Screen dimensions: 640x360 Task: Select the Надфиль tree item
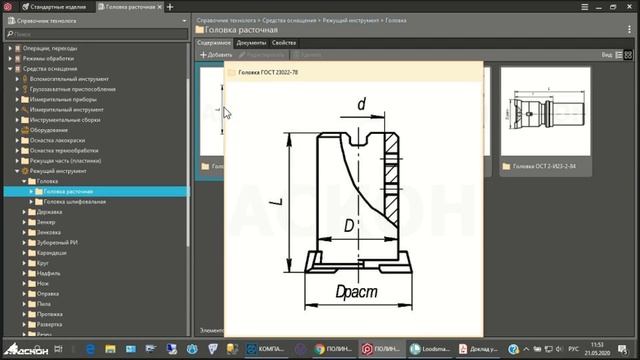tap(49, 273)
